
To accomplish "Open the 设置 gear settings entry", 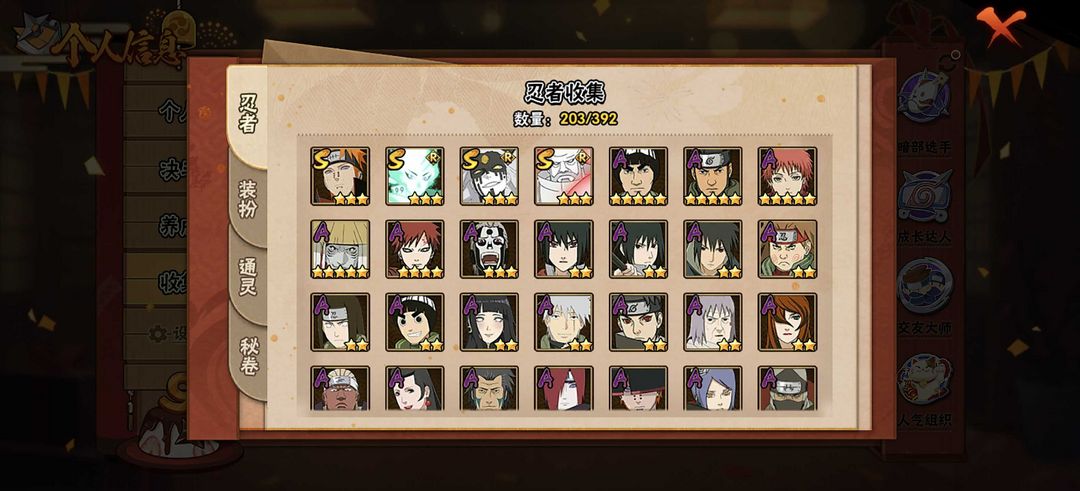I will [167, 334].
